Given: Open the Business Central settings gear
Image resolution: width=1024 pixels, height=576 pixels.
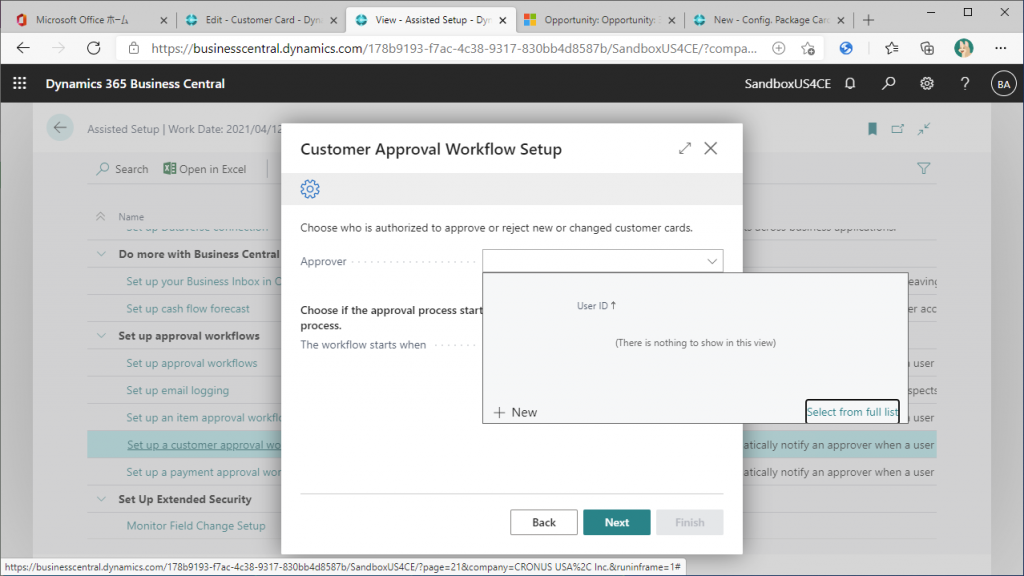Looking at the screenshot, I should tap(927, 84).
